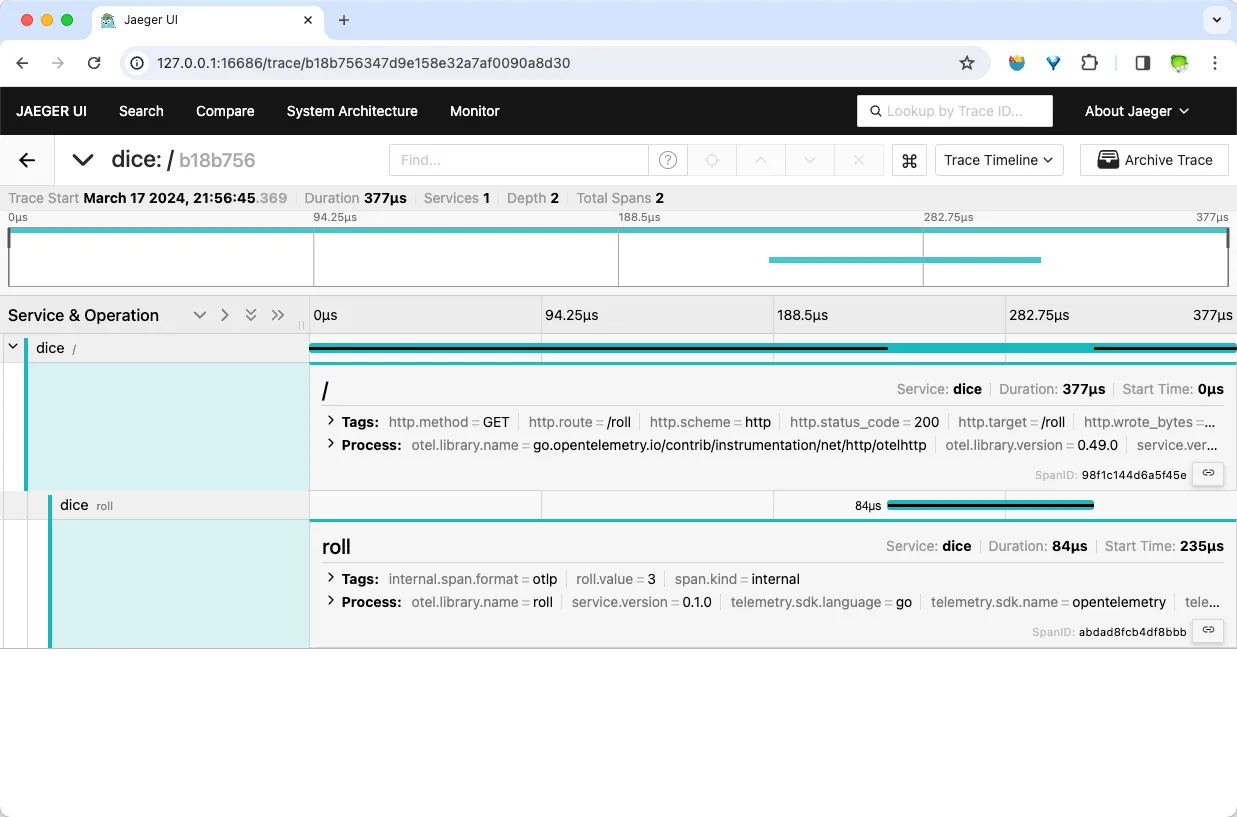The height and width of the screenshot is (817, 1237).
Task: Collapse the trace header chevron by dice title
Action: tap(83, 160)
